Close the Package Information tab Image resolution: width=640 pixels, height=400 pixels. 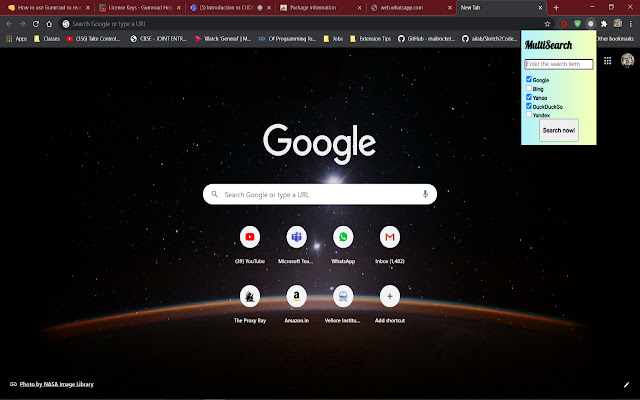click(359, 8)
